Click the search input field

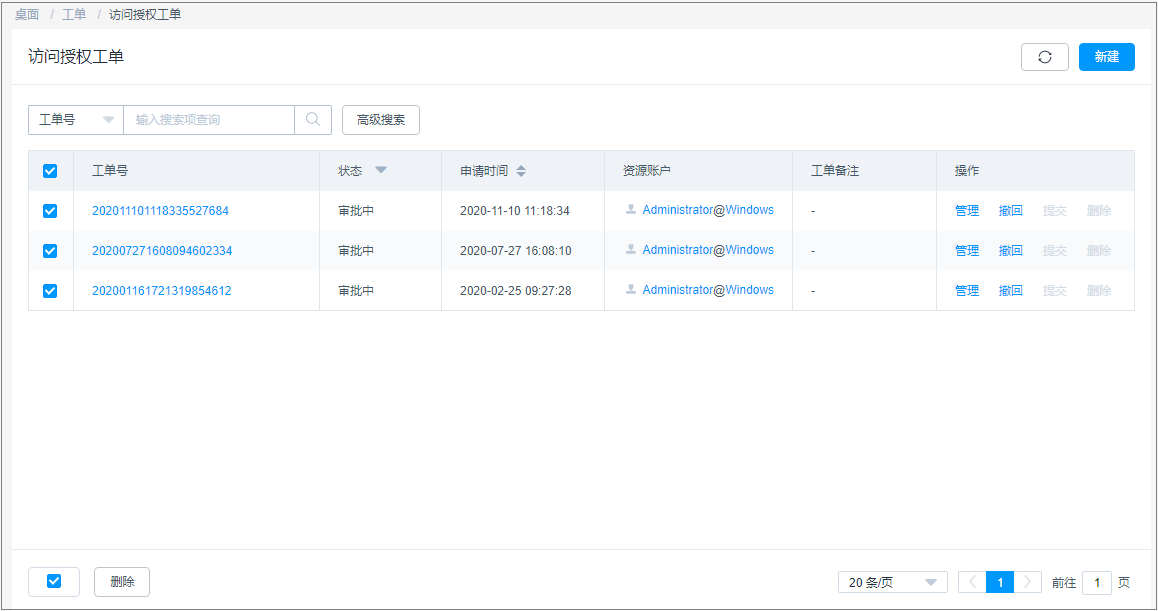[x=208, y=119]
